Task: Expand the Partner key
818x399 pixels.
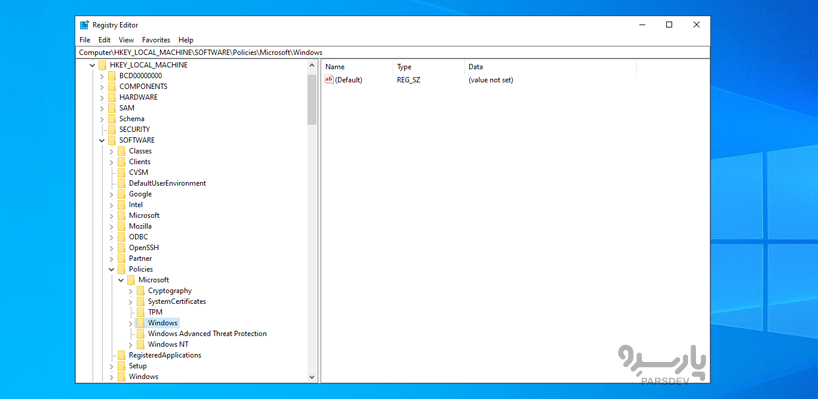Action: pyautogui.click(x=111, y=259)
